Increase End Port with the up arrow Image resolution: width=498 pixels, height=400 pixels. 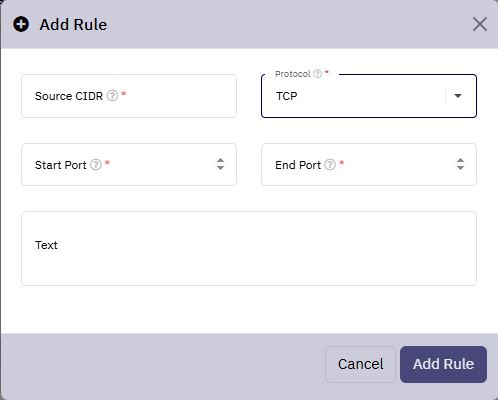coord(460,160)
